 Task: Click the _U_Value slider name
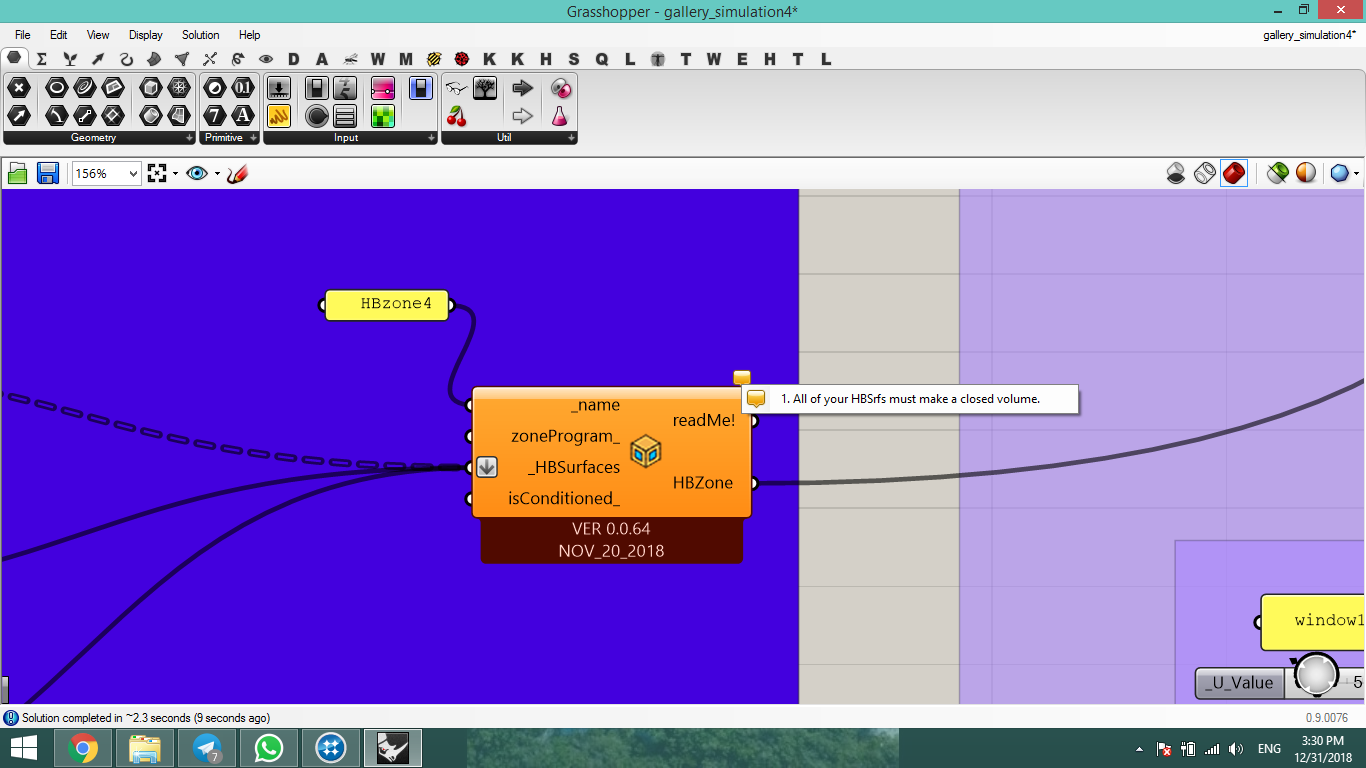pyautogui.click(x=1240, y=683)
